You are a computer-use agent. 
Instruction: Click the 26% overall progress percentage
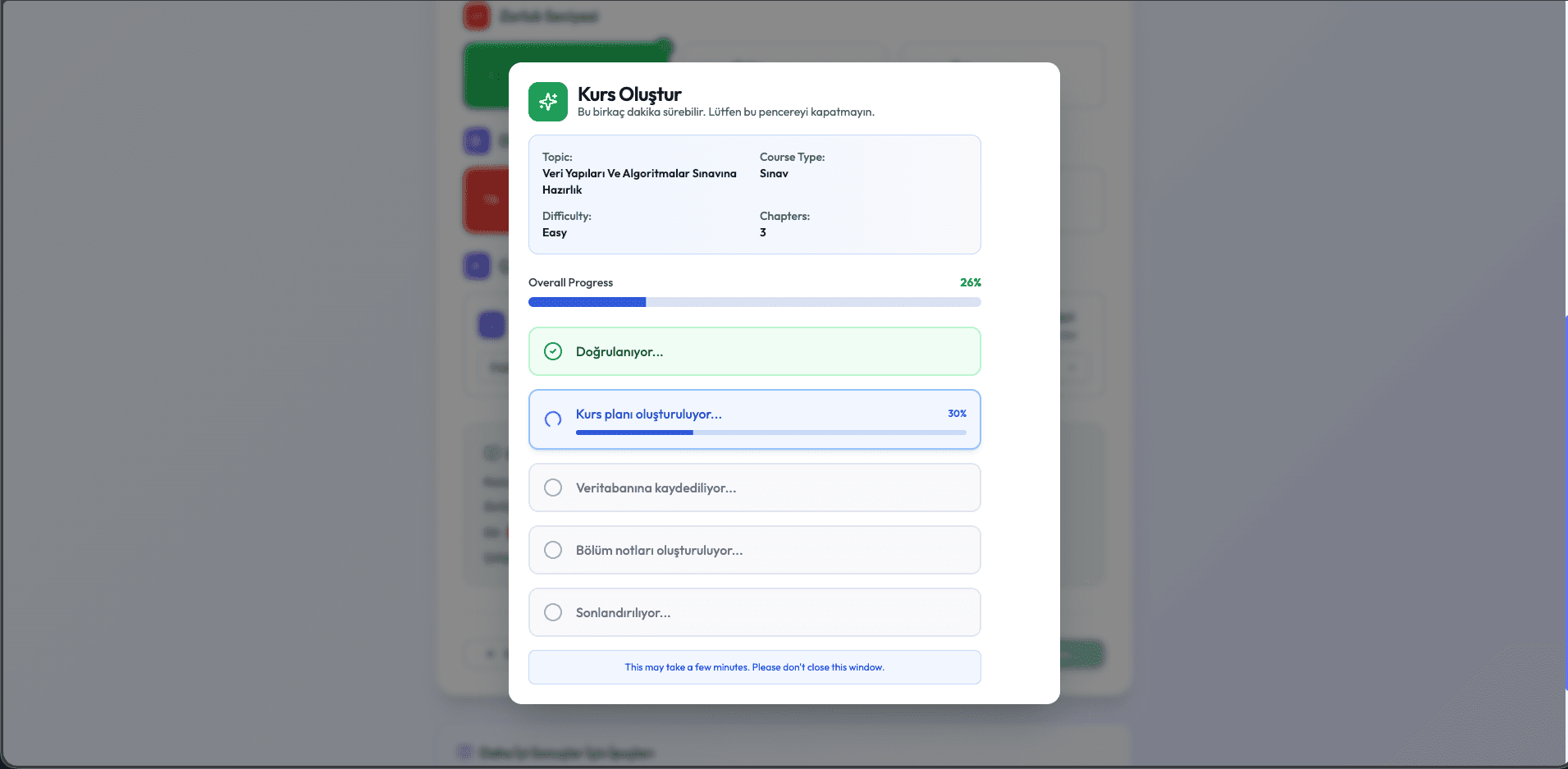[x=970, y=282]
